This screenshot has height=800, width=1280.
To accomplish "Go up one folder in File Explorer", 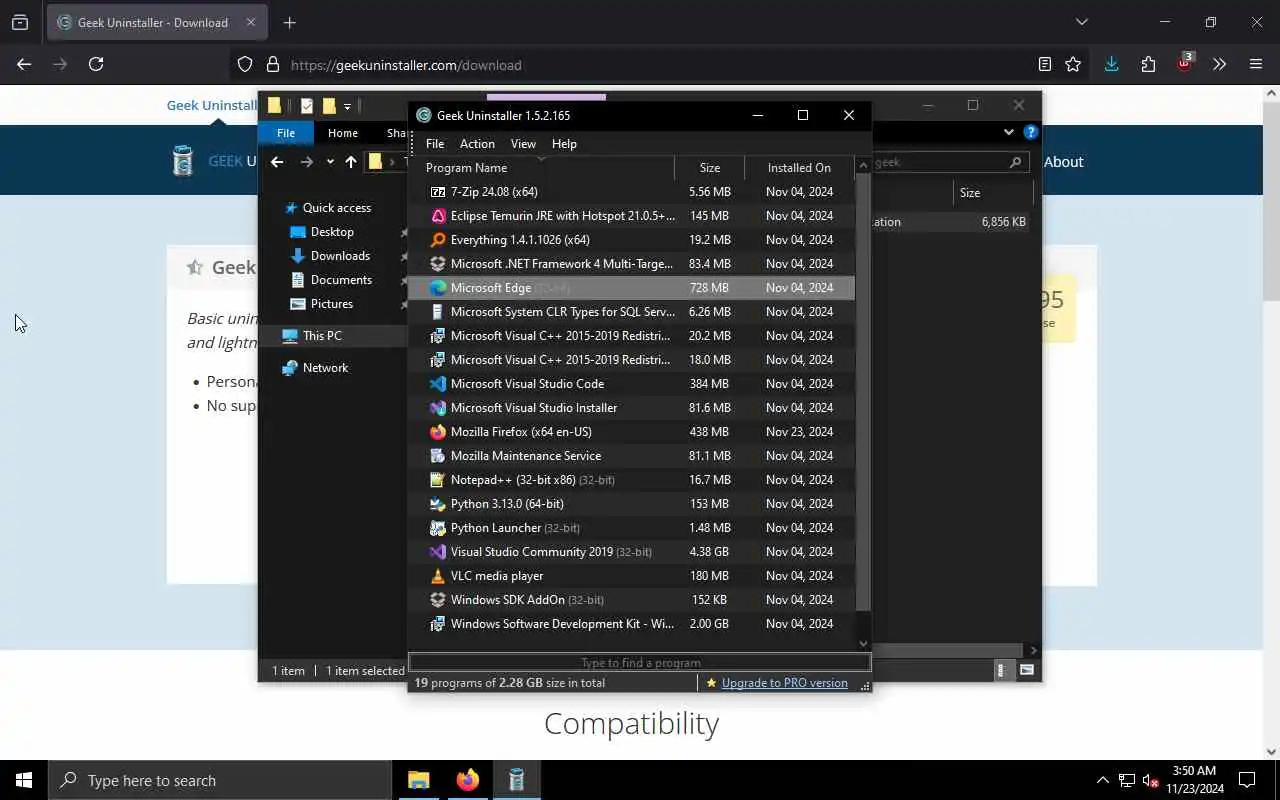I will click(350, 161).
